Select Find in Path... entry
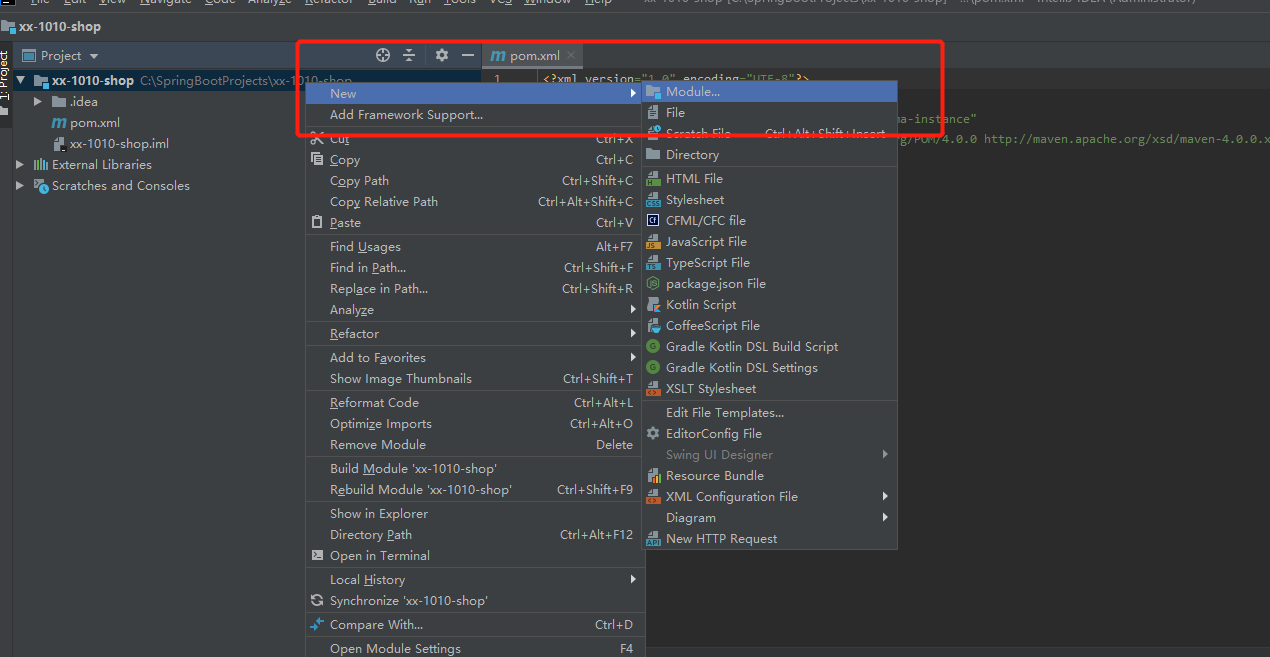The image size is (1270, 657). click(474, 267)
